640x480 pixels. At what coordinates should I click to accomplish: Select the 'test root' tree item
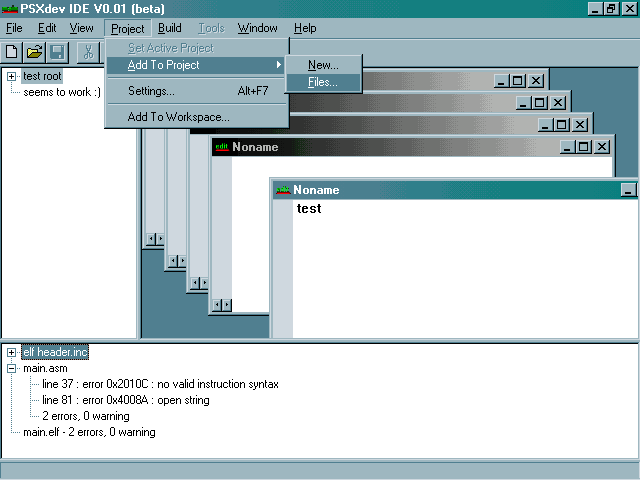point(42,76)
